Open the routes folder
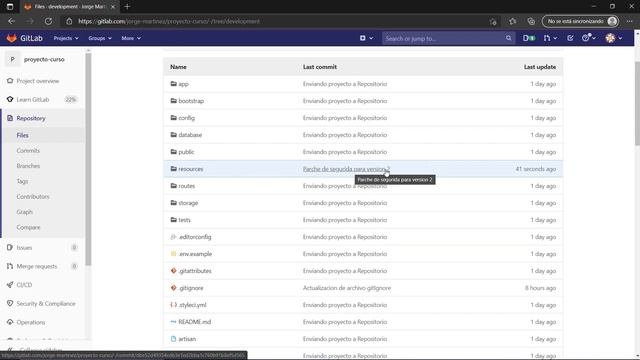Image resolution: width=640 pixels, height=360 pixels. coord(187,186)
